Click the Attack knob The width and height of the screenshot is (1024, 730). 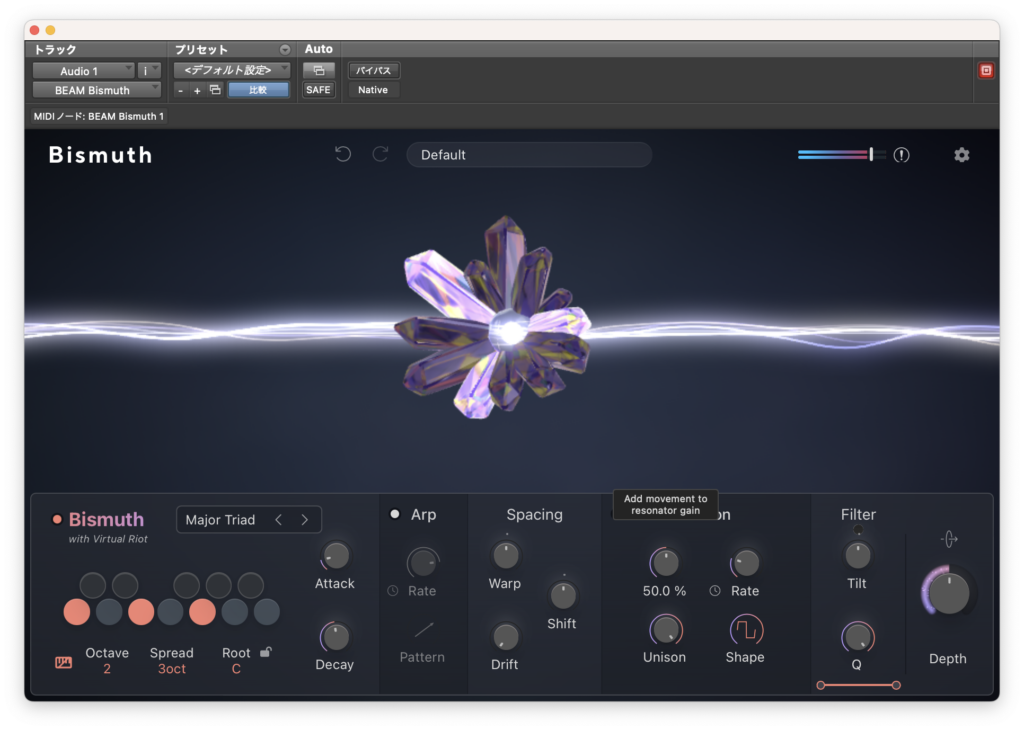pos(336,556)
